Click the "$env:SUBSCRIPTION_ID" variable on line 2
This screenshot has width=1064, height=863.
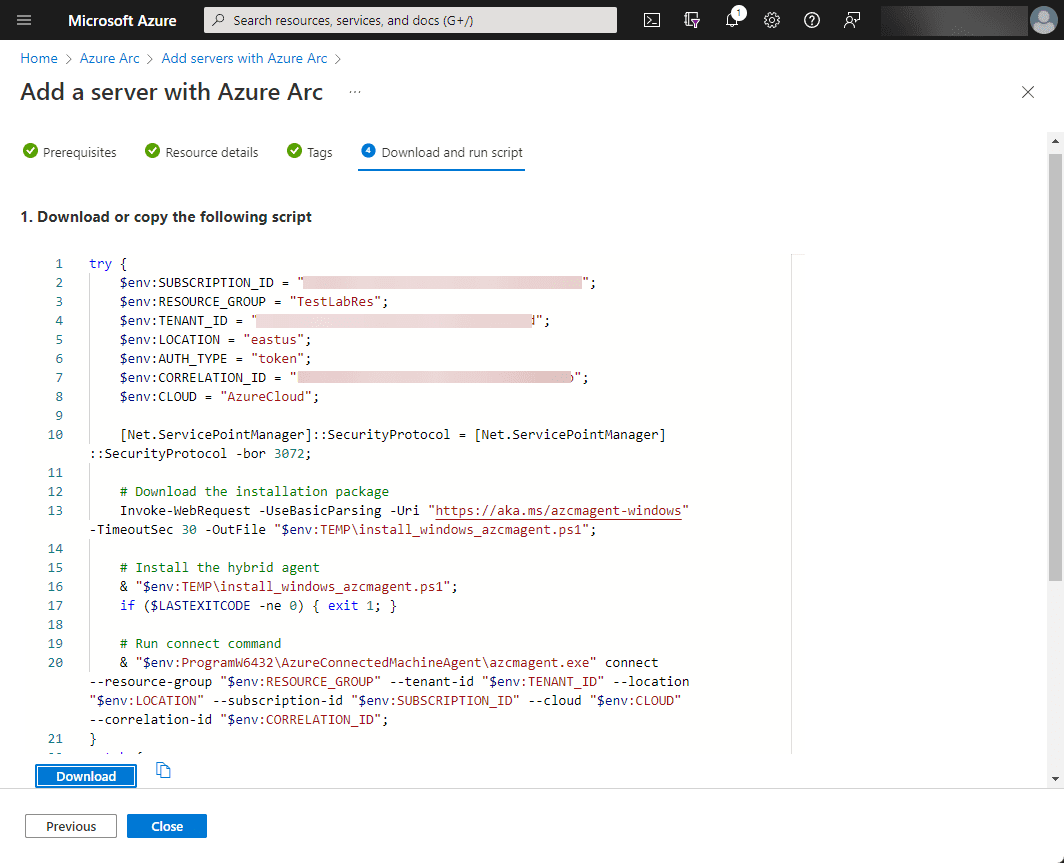coord(197,283)
